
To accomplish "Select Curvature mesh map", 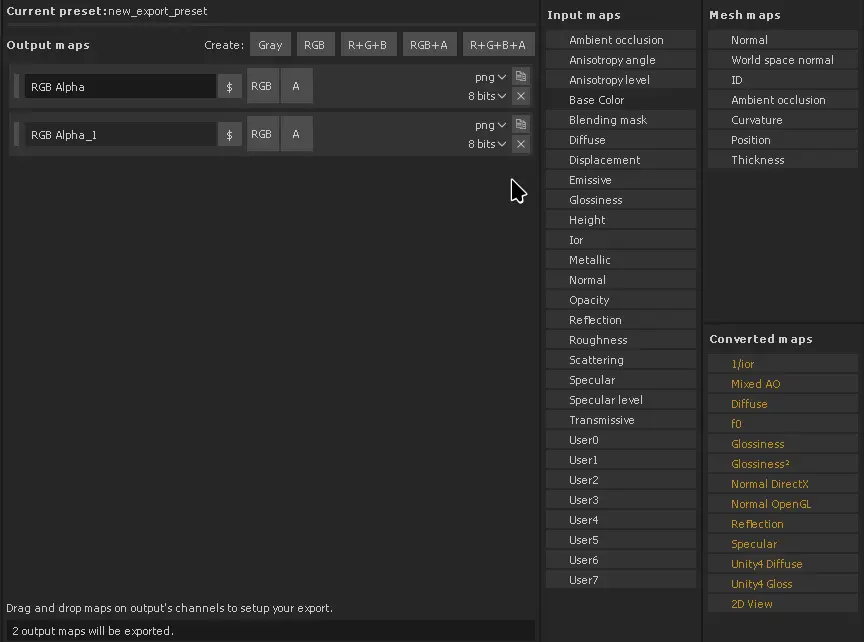I will point(783,120).
